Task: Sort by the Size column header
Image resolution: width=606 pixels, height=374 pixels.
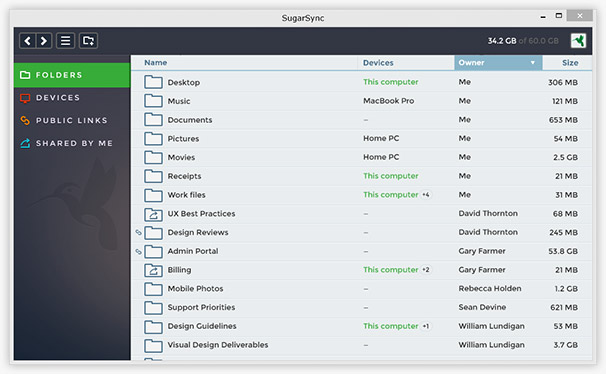Action: click(570, 63)
